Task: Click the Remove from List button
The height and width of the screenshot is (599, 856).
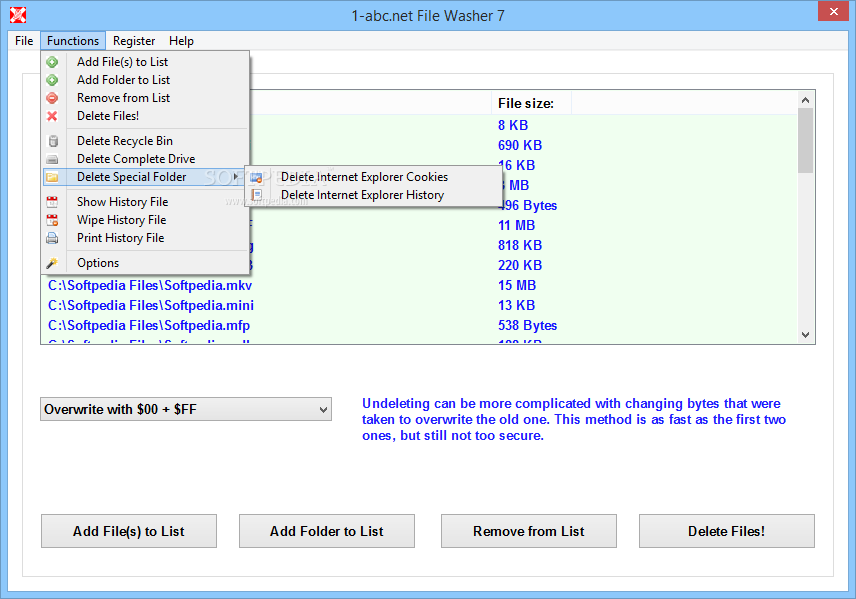Action: 528,531
